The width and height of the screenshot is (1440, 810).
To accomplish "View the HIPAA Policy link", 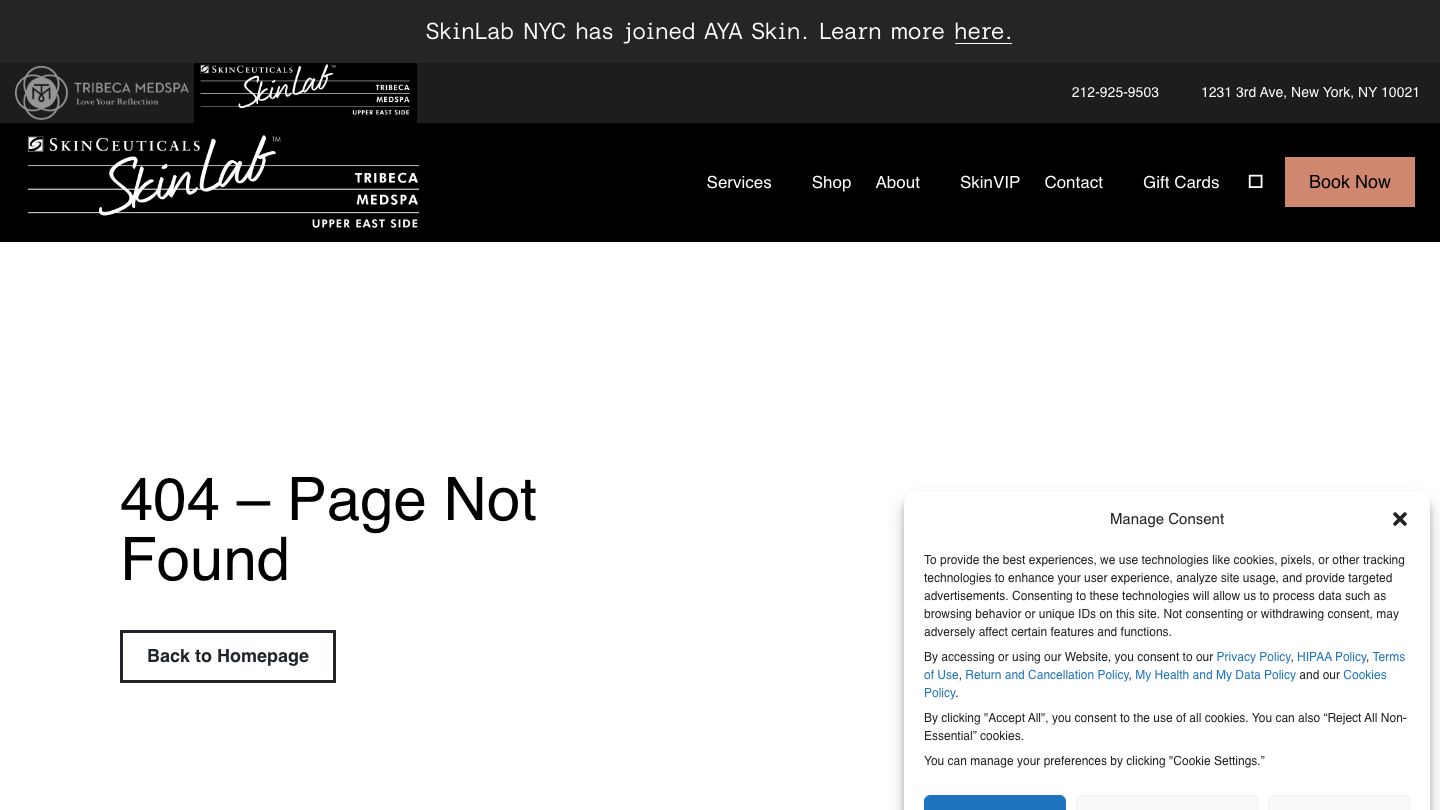I will pos(1331,657).
